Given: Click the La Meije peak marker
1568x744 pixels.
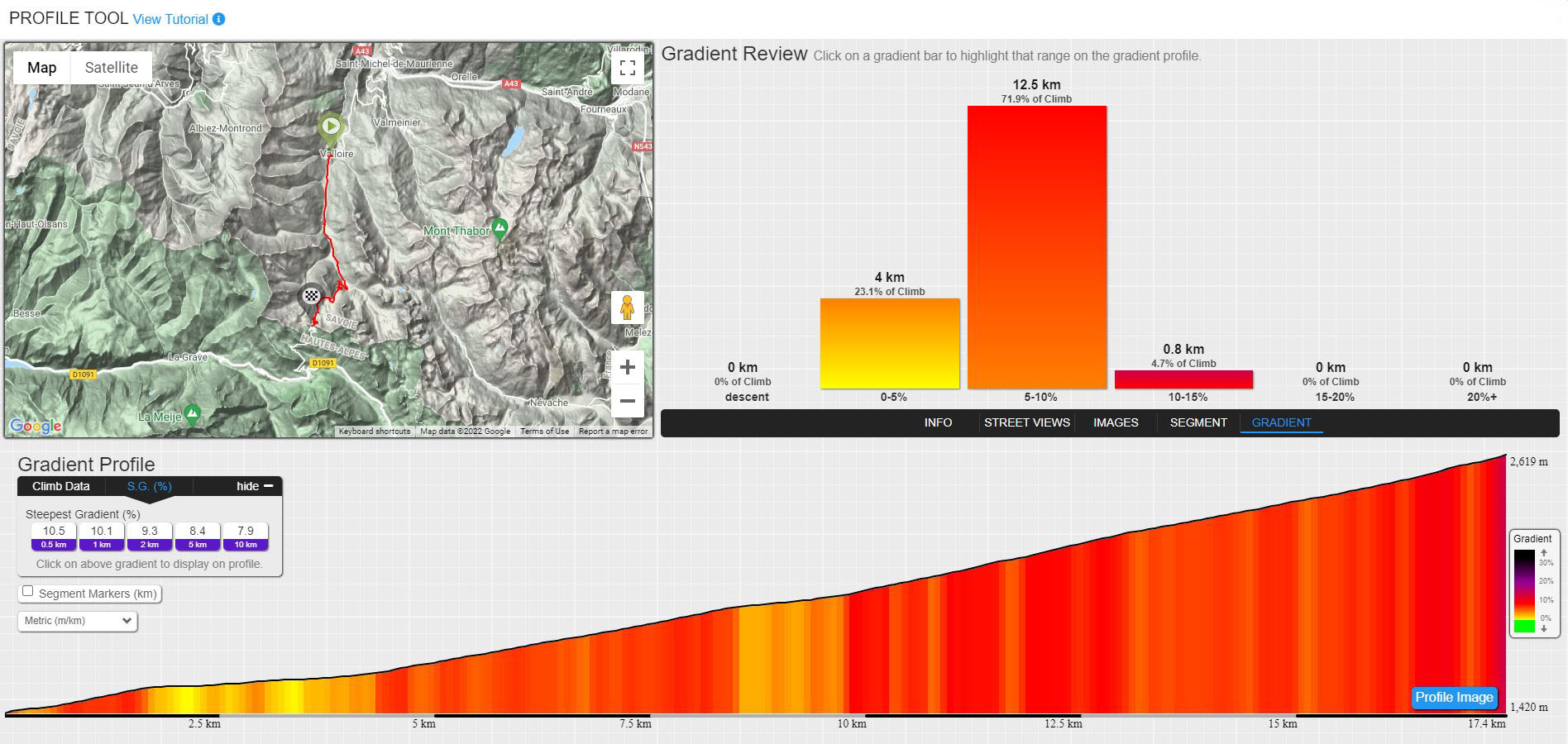Looking at the screenshot, I should [193, 414].
